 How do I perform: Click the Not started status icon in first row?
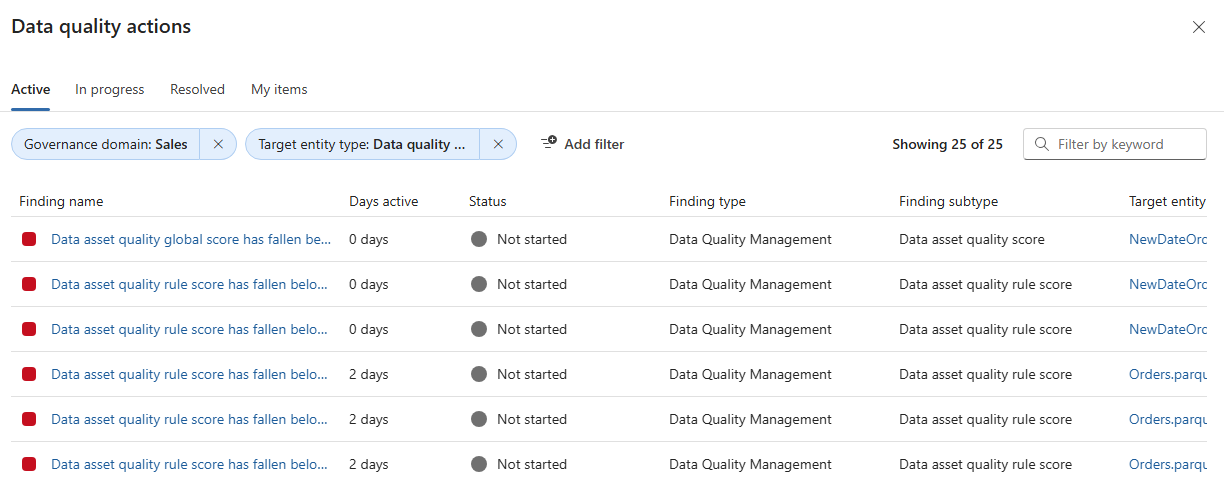(479, 239)
